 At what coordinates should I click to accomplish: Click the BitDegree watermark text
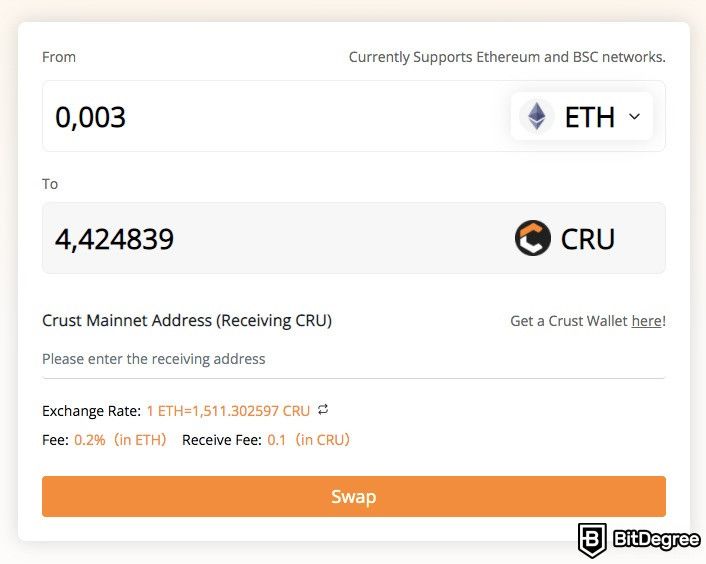point(656,539)
